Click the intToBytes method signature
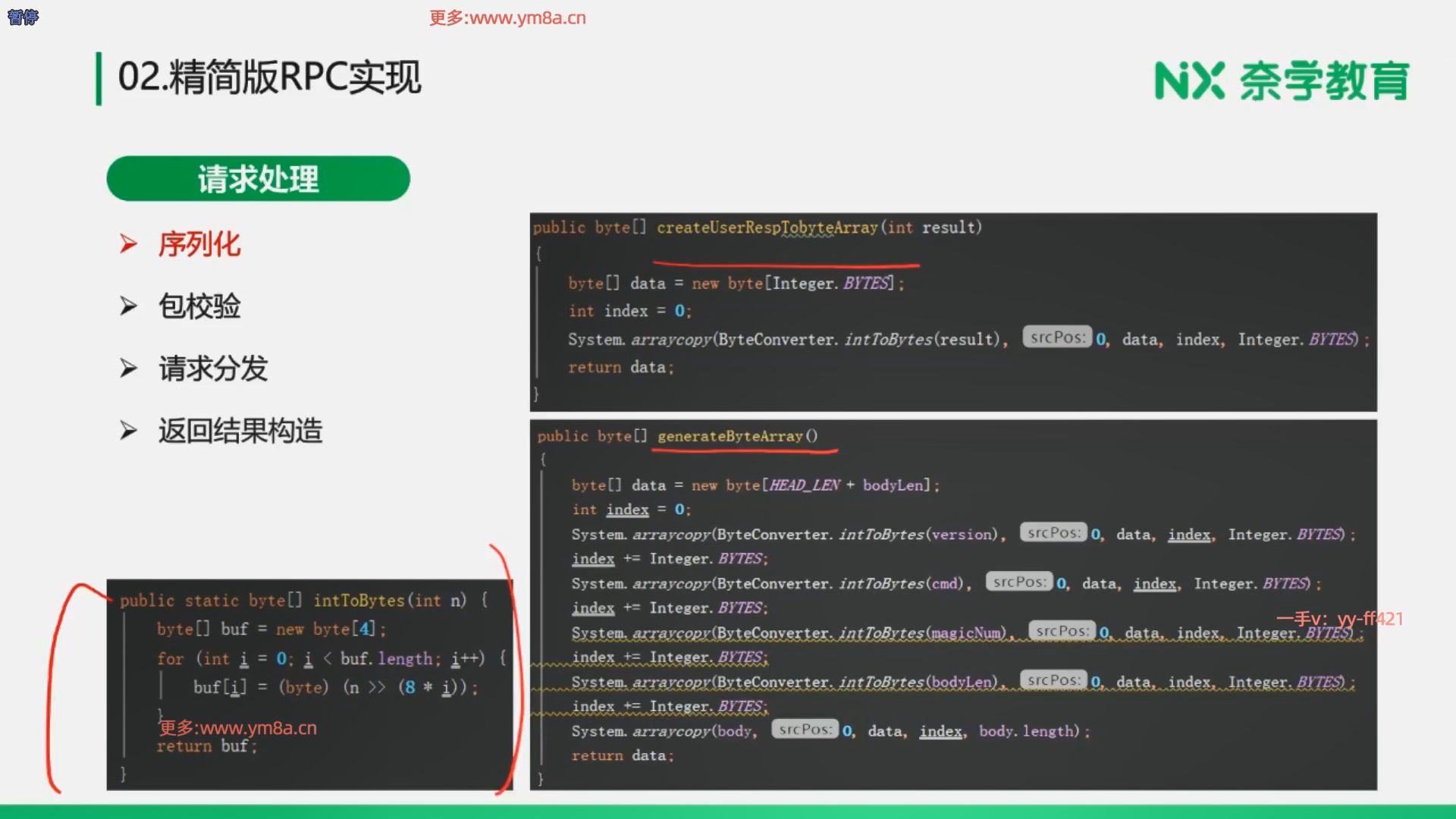The height and width of the screenshot is (819, 1456). 358,601
